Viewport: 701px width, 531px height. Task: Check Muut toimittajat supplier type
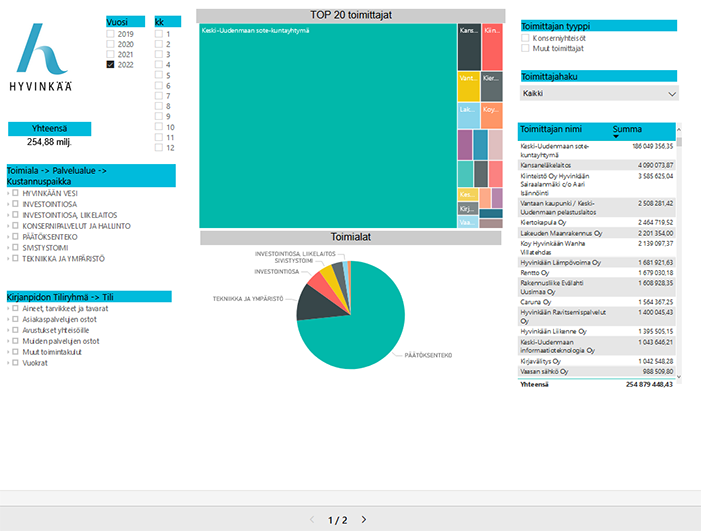point(525,48)
